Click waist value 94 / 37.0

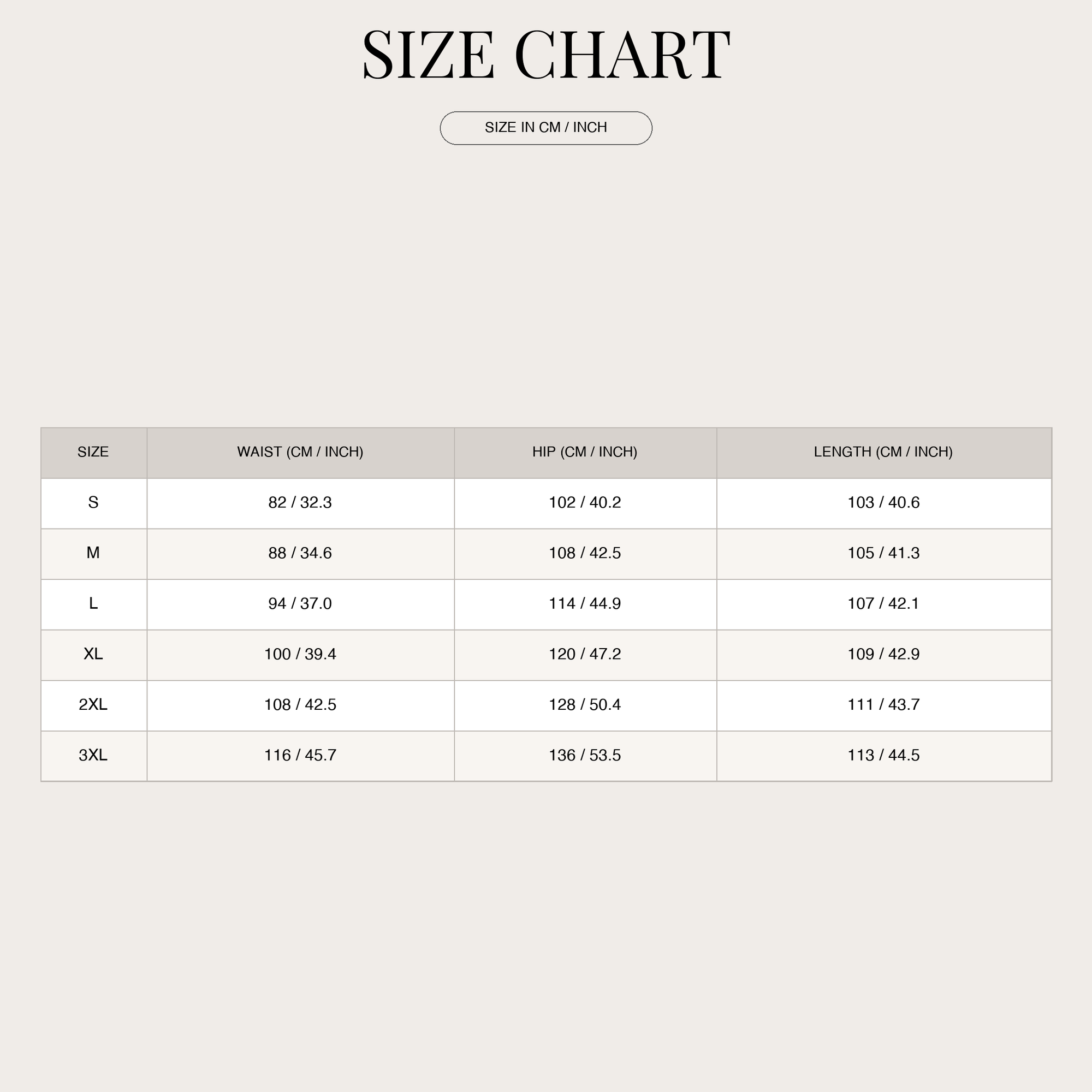(x=300, y=604)
